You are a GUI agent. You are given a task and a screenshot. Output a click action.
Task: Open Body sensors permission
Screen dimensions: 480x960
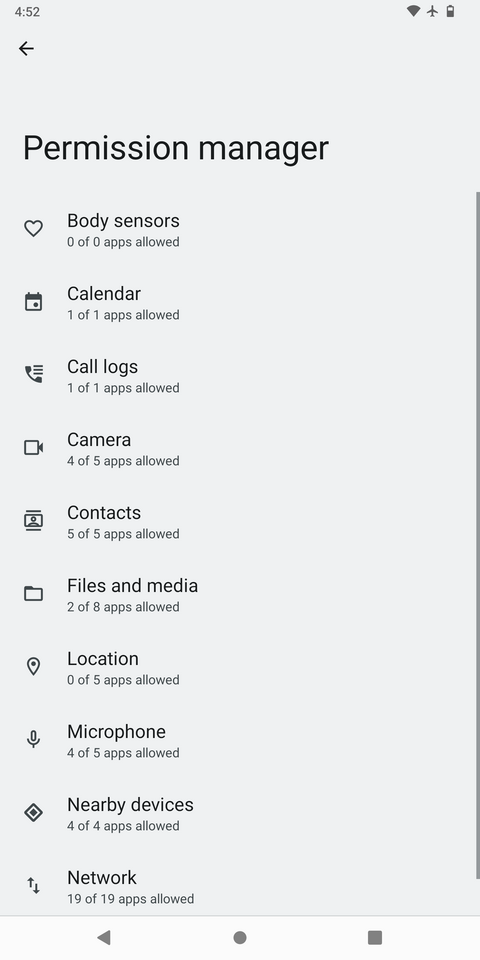[x=238, y=230]
